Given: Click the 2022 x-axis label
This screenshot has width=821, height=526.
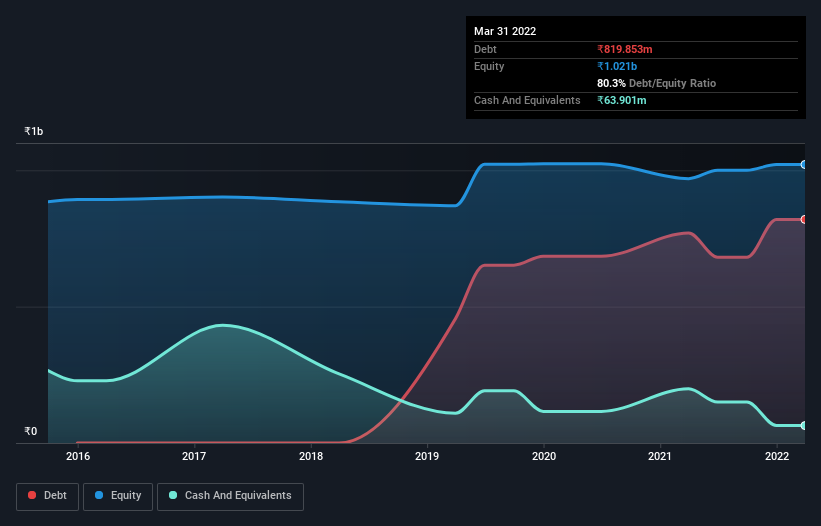Looking at the screenshot, I should [x=777, y=456].
